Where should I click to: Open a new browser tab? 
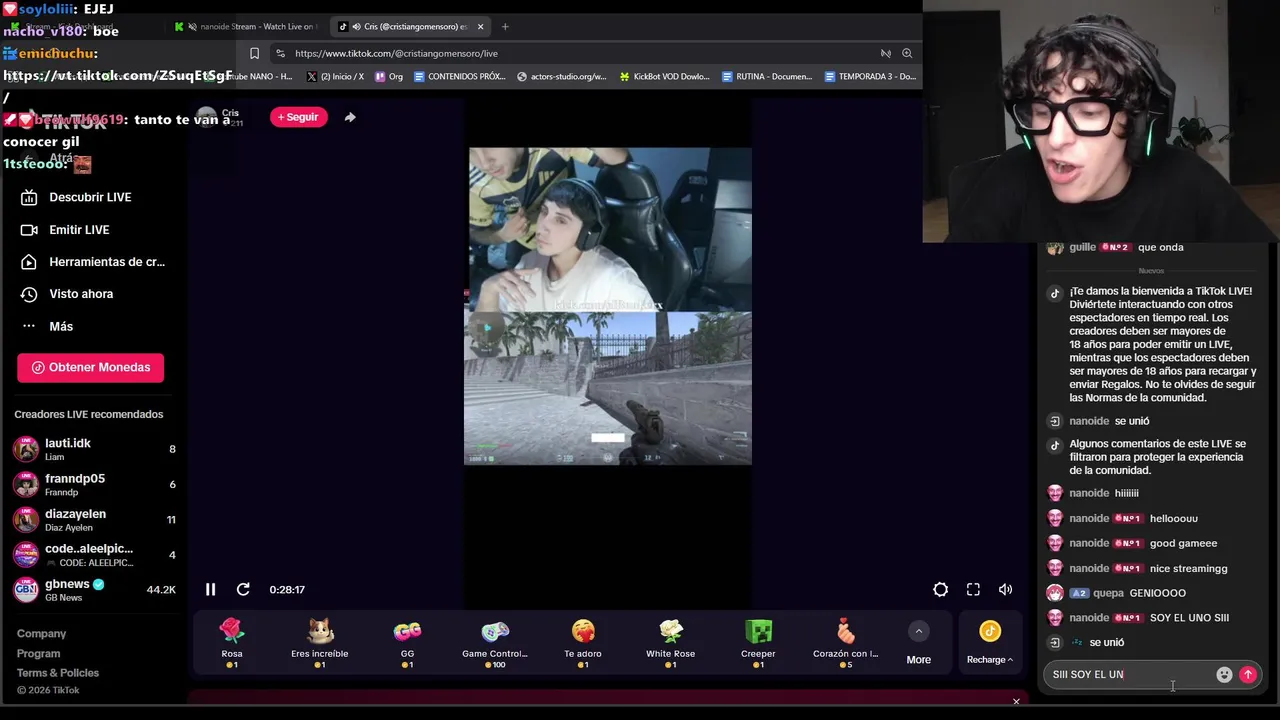pyautogui.click(x=505, y=26)
